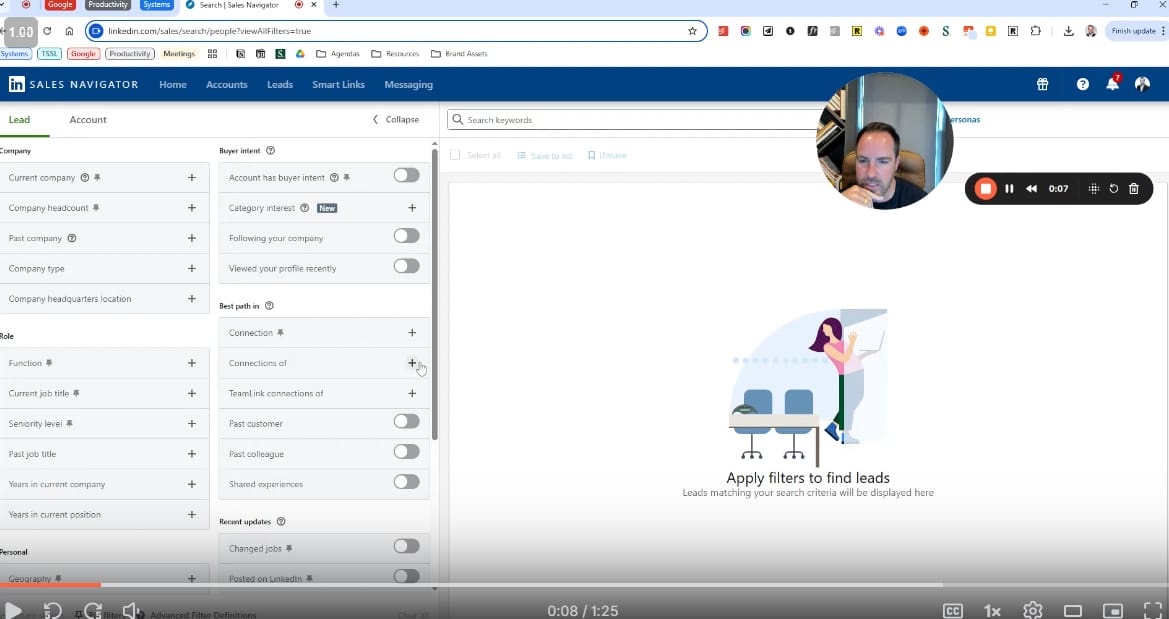Open Smart Links in navigation
Viewport: 1169px width, 619px height.
(x=338, y=84)
